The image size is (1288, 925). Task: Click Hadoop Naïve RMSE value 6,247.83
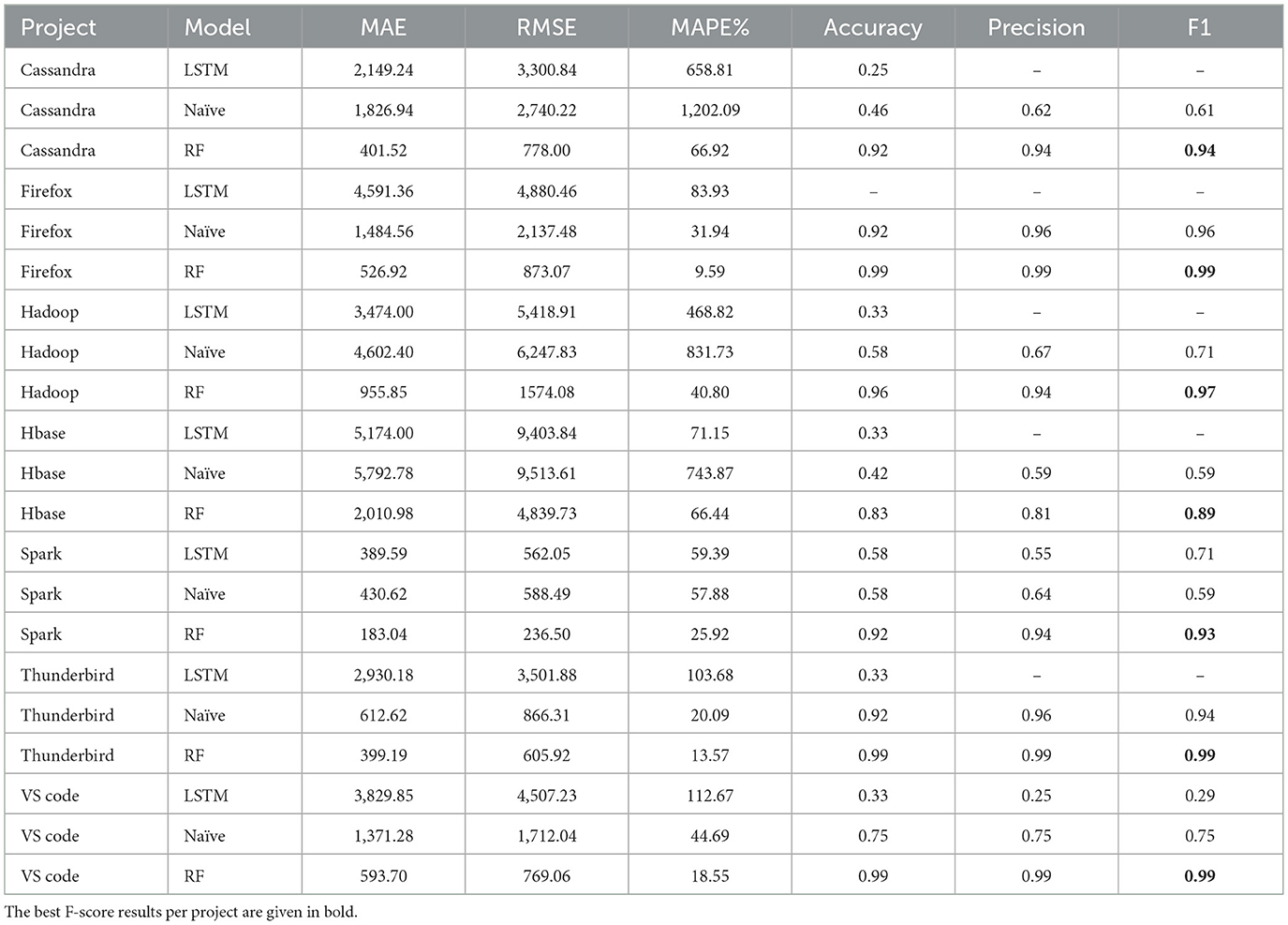pyautogui.click(x=546, y=352)
